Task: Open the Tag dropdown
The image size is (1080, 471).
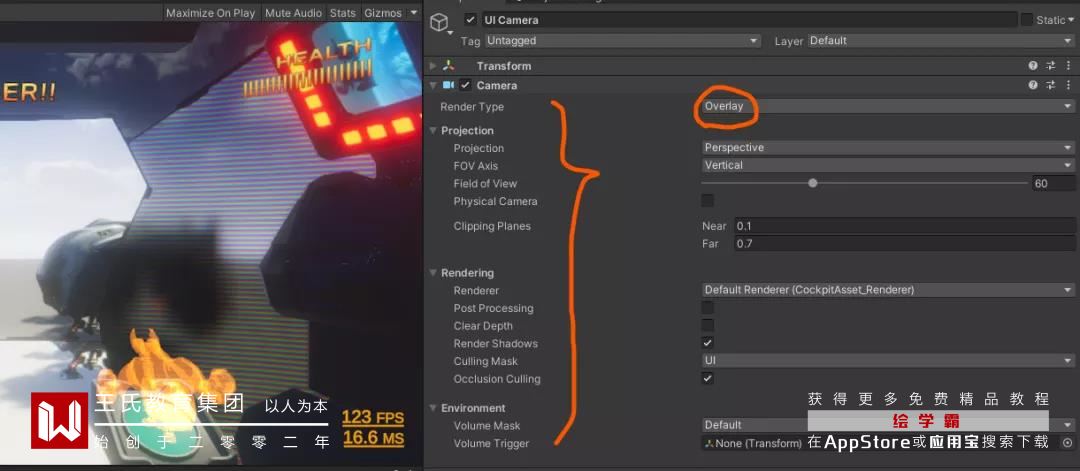Action: 622,41
